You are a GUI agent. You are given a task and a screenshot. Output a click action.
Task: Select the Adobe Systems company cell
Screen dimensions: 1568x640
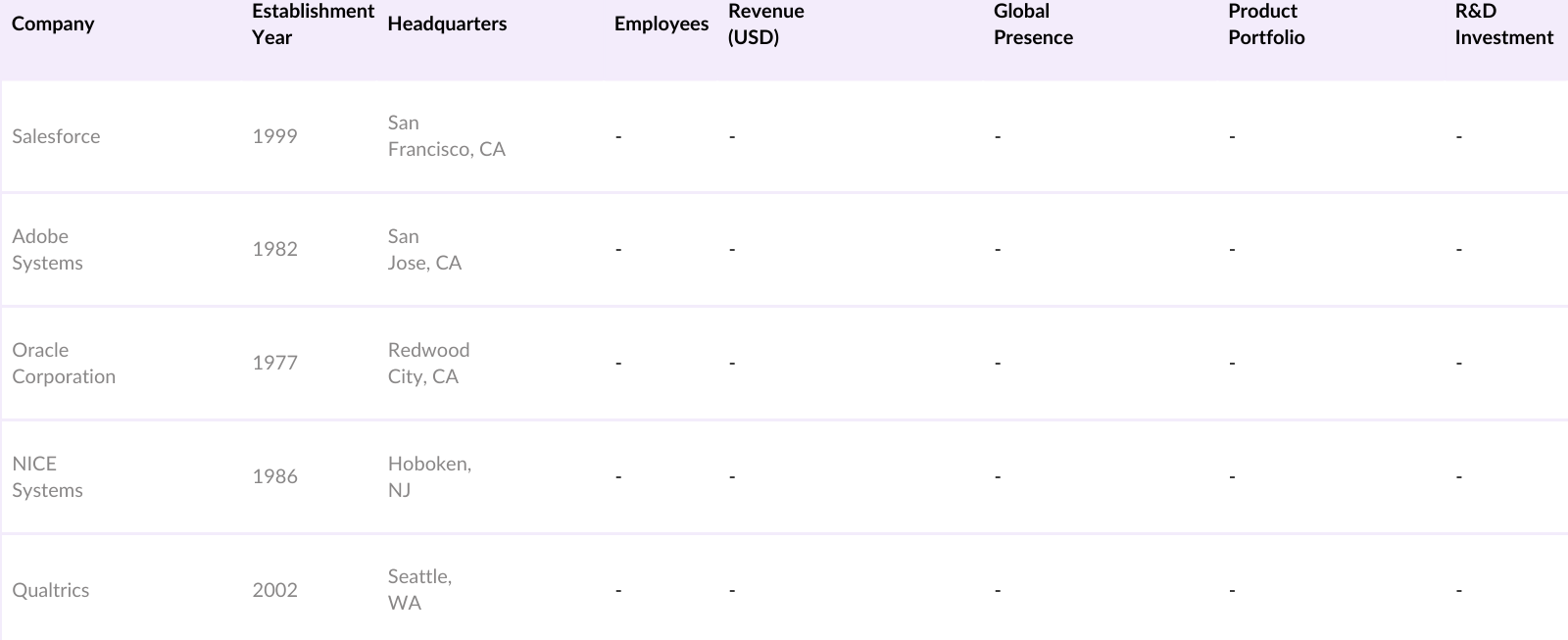[47, 250]
